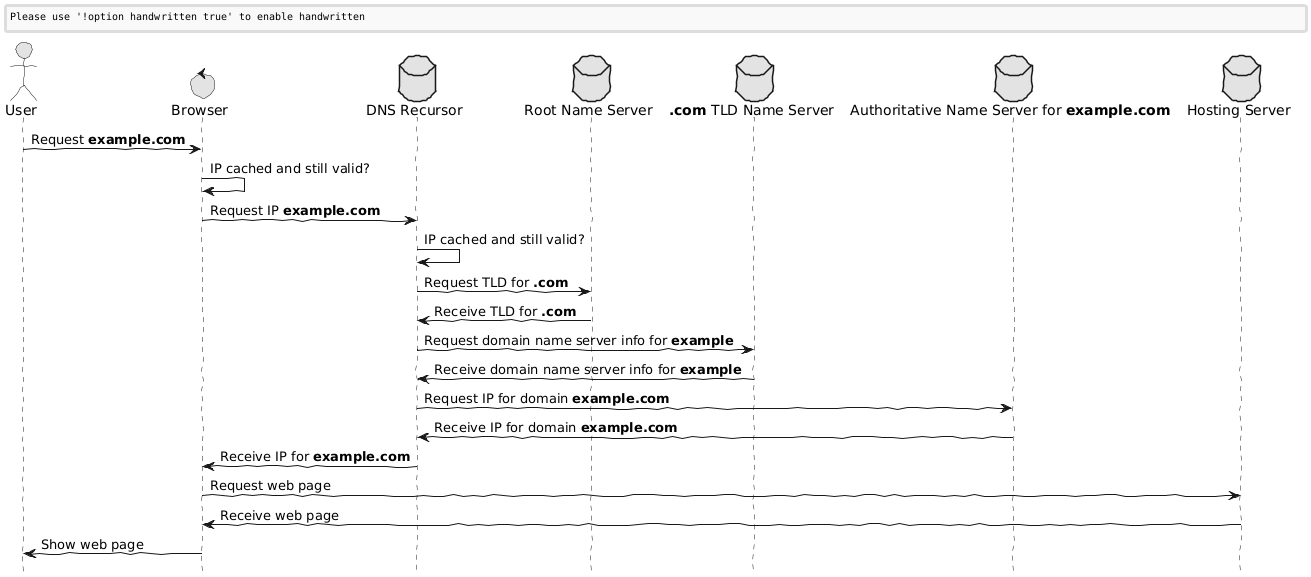The width and height of the screenshot is (1311, 577).
Task: Click 'Request IP for domain example.com' message
Action: [547, 399]
